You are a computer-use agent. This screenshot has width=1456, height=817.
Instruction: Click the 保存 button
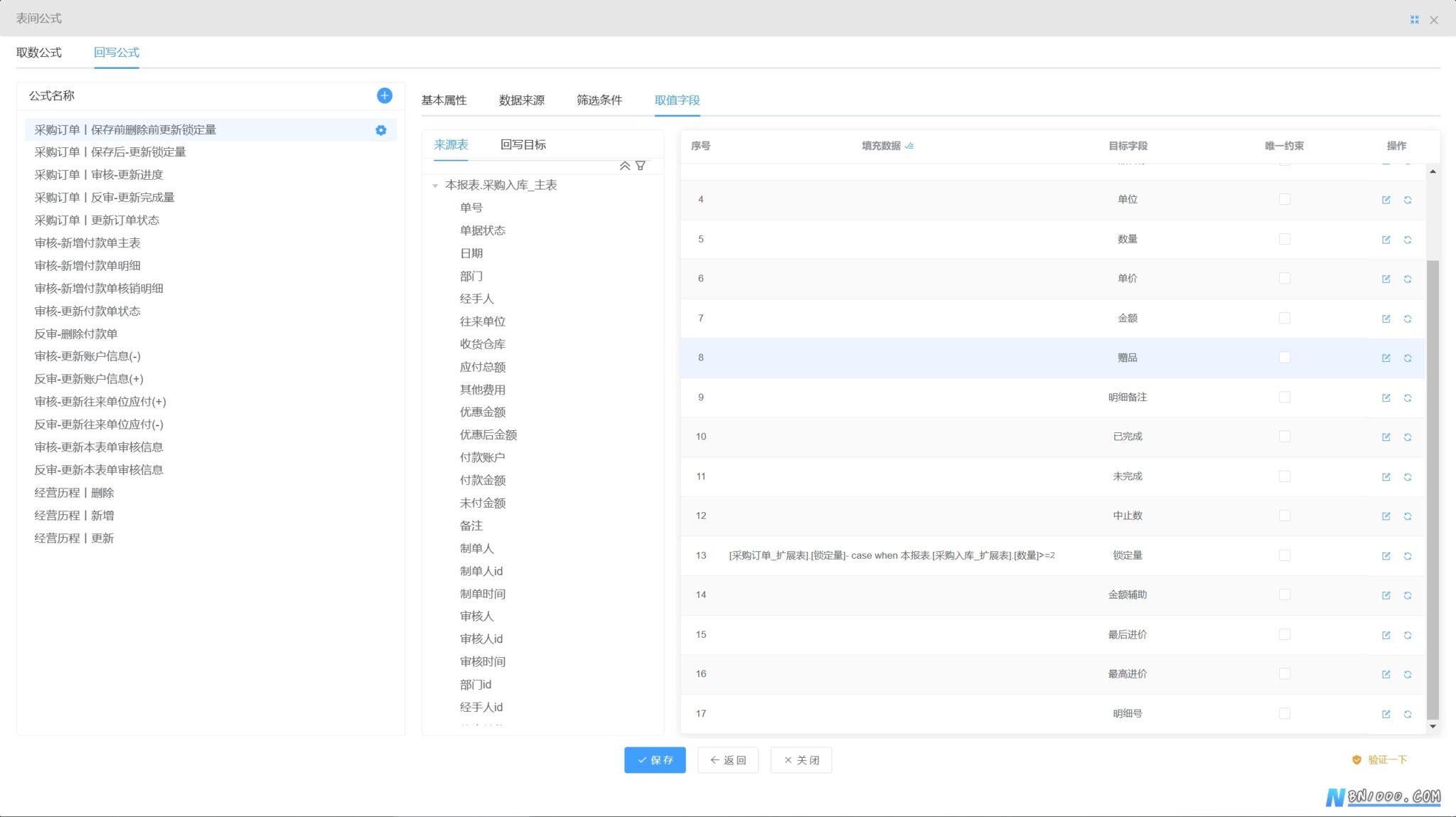coord(655,760)
